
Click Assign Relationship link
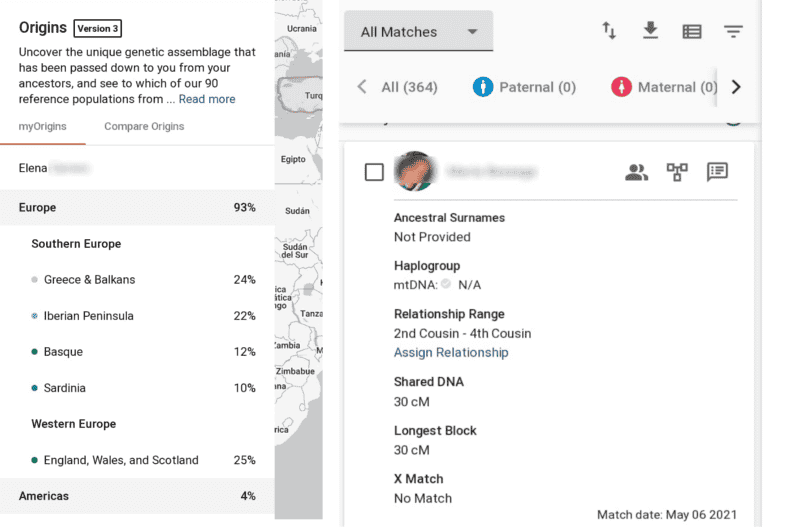tap(451, 352)
